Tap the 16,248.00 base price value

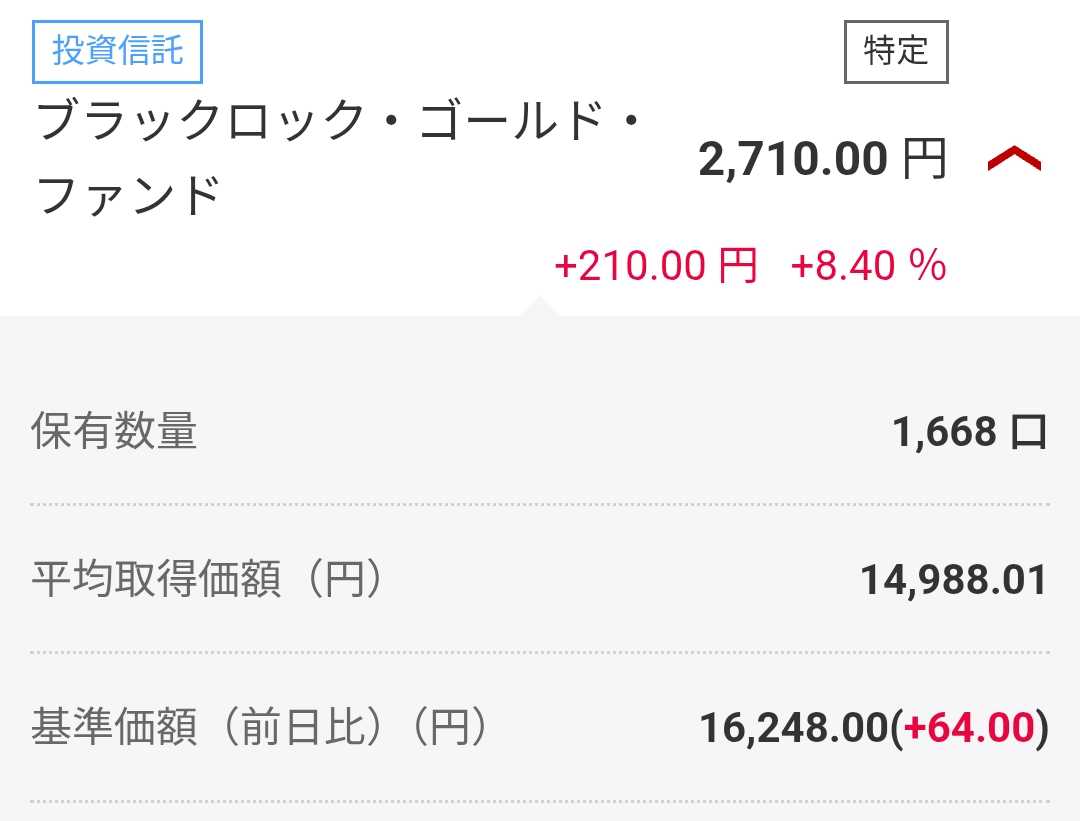click(793, 729)
